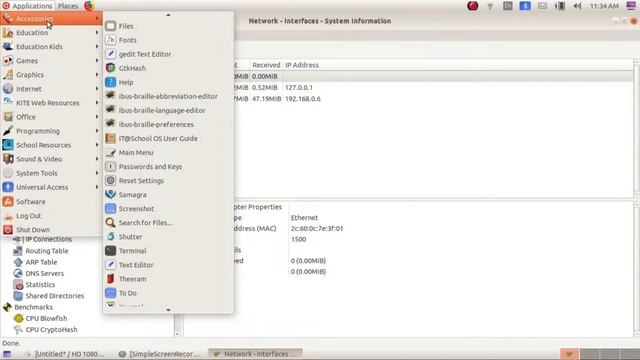The image size is (640, 360).
Task: Click the red indicator icon in top panel
Action: pyautogui.click(x=473, y=6)
